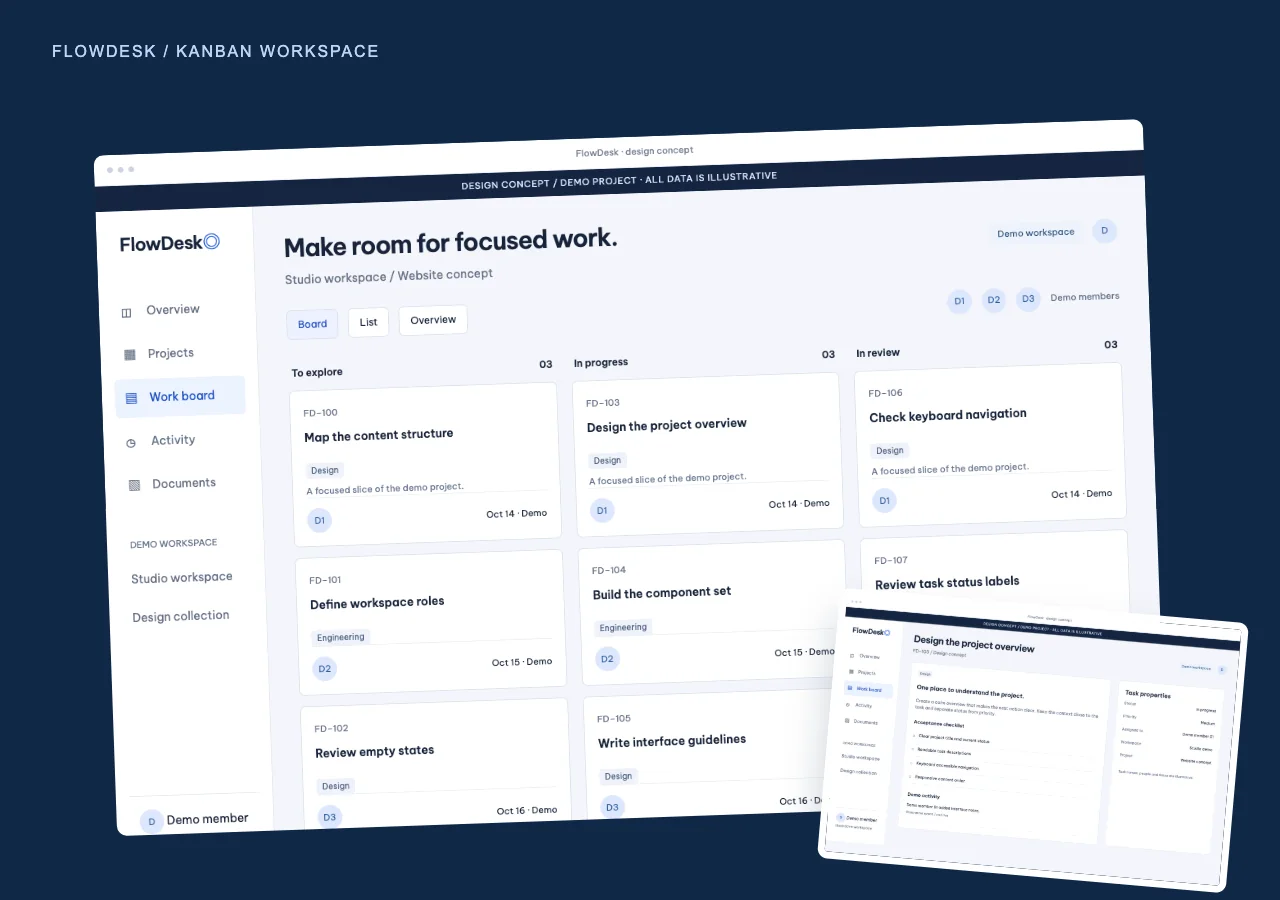
Task: Click the Demo workspace pill in the board header
Action: click(x=1035, y=233)
